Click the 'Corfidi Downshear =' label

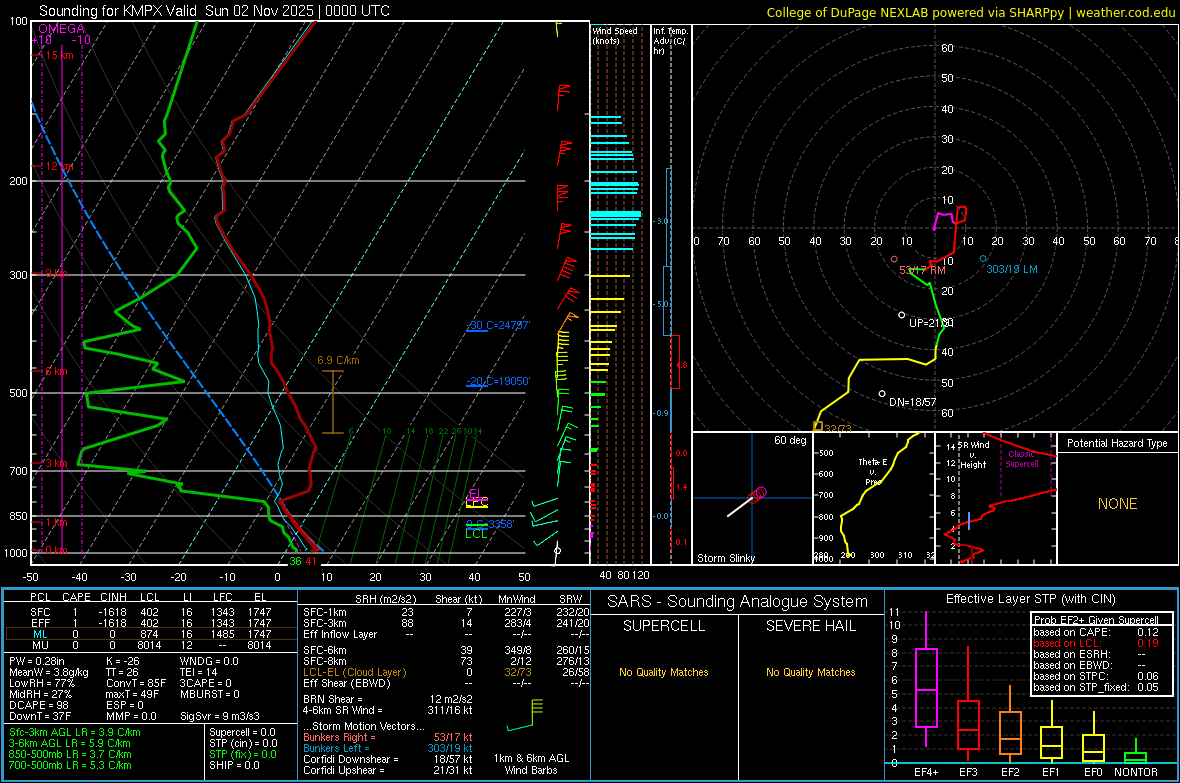pyautogui.click(x=346, y=759)
